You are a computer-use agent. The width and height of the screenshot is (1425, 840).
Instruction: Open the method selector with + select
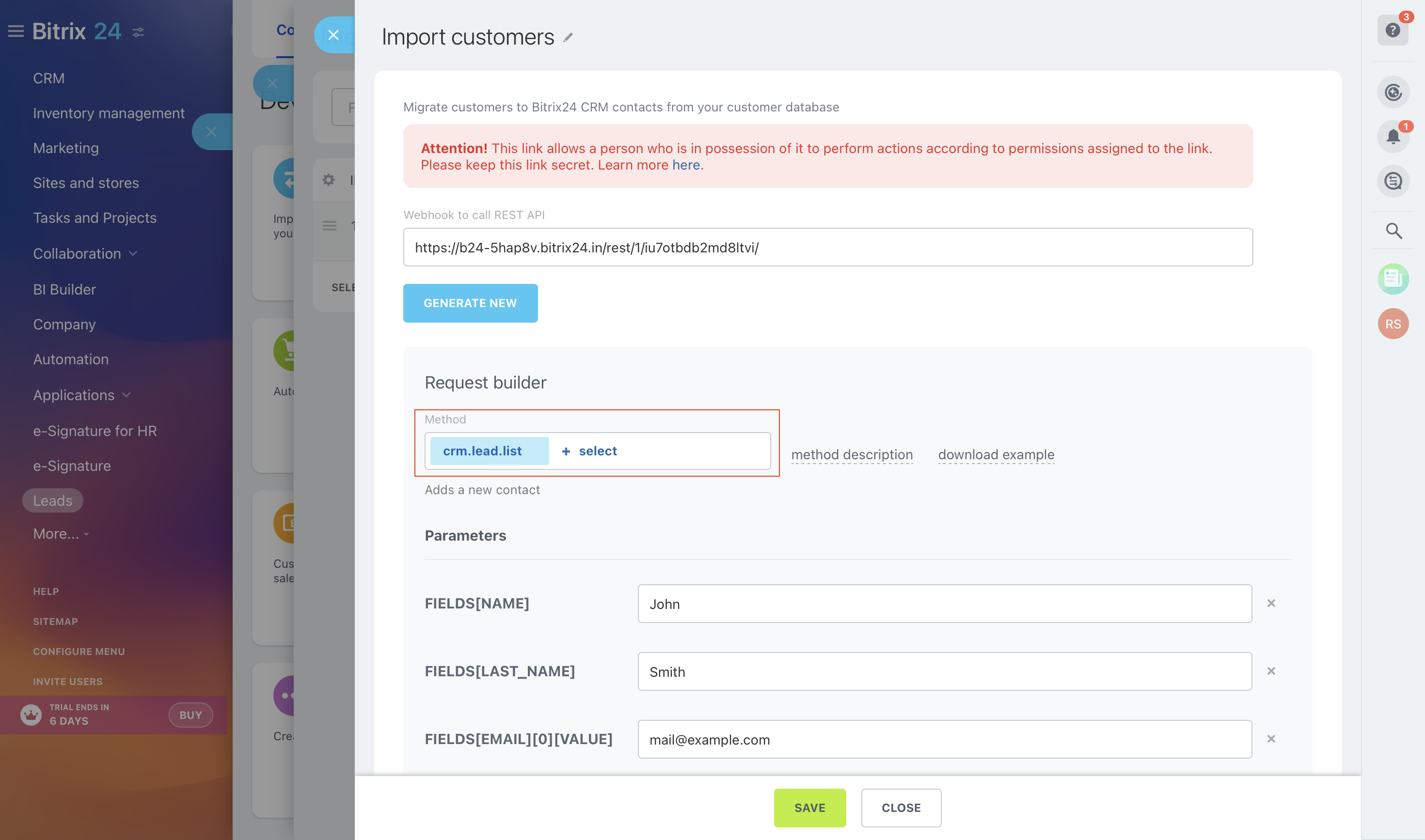[x=589, y=451]
